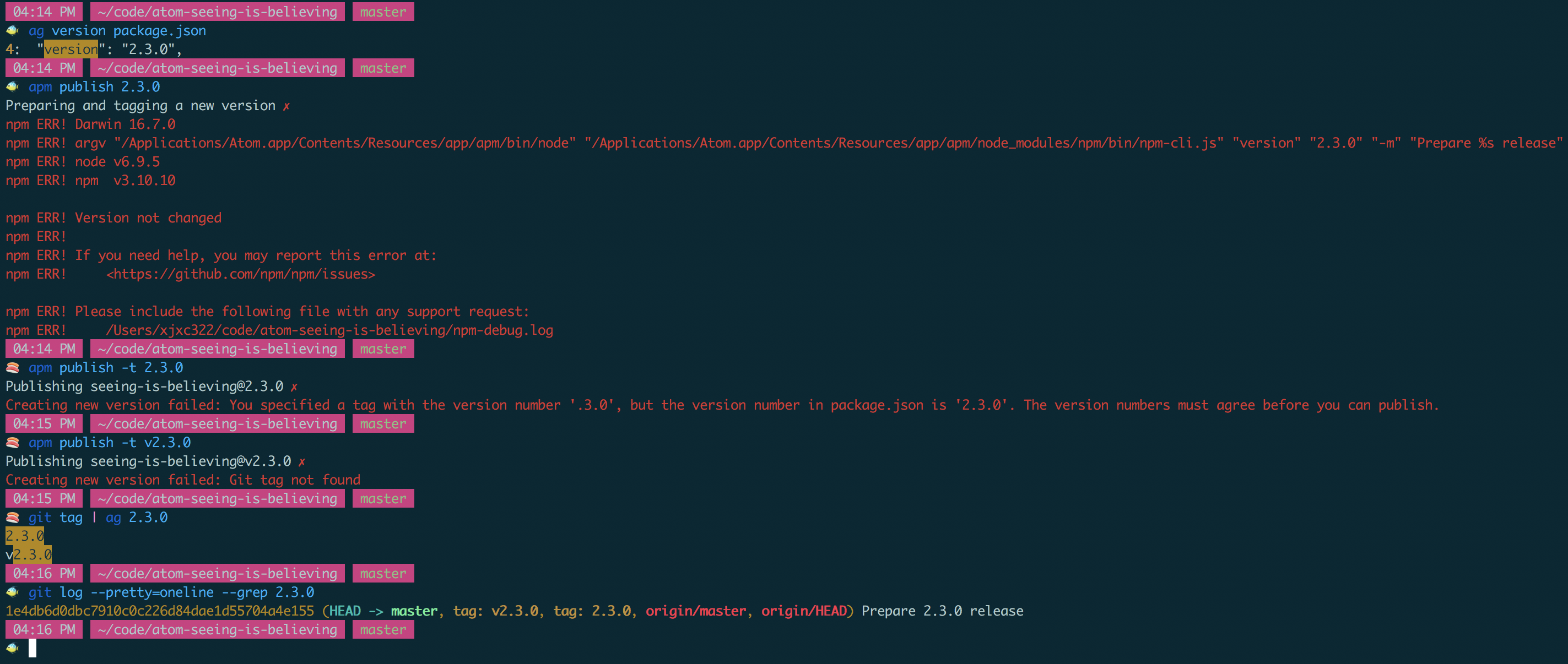The height and width of the screenshot is (664, 1568).
Task: Click the topmost 04:14 PM time badge
Action: [x=43, y=11]
